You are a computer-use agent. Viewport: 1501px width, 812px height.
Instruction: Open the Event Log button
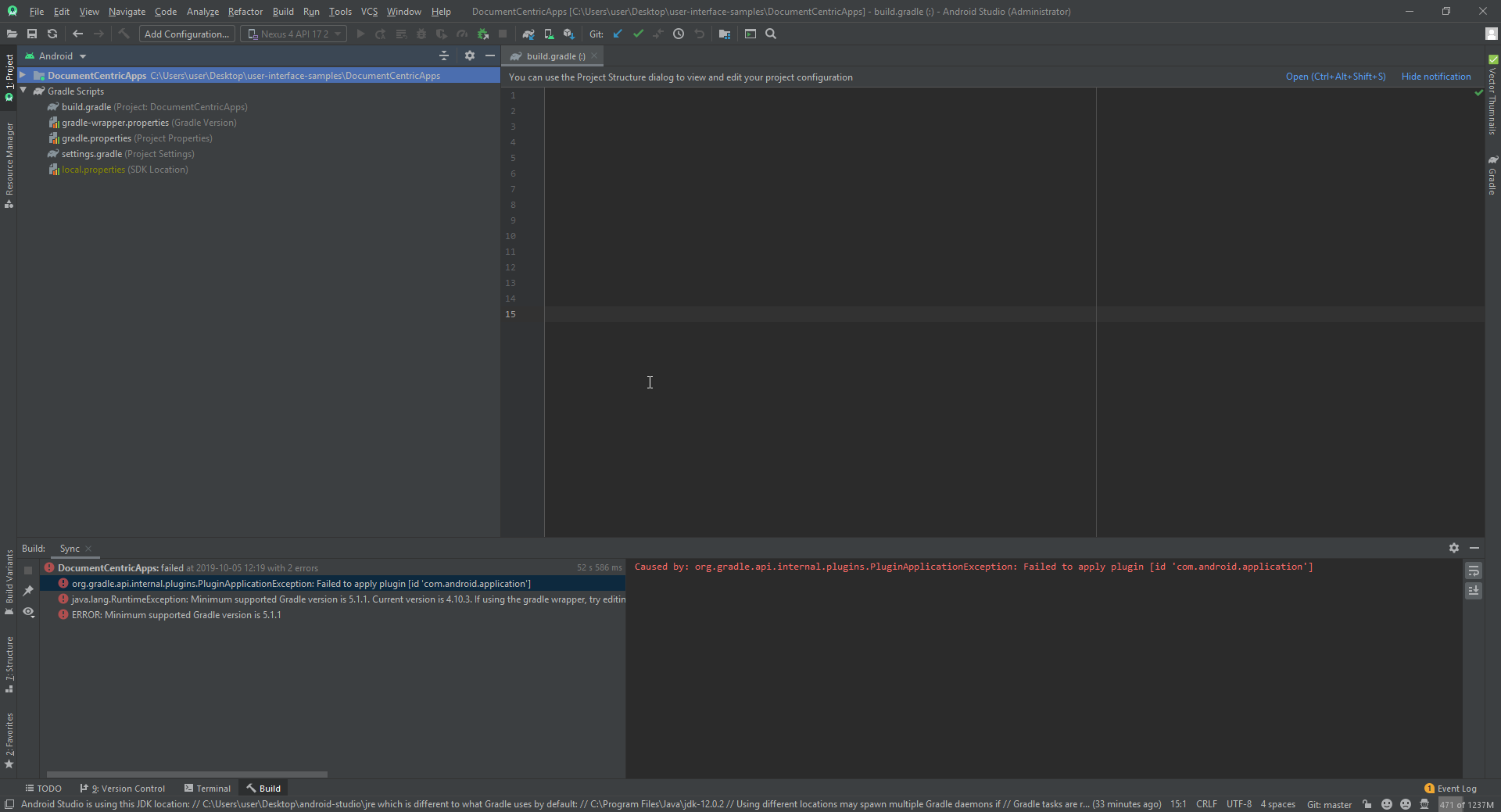[1450, 789]
